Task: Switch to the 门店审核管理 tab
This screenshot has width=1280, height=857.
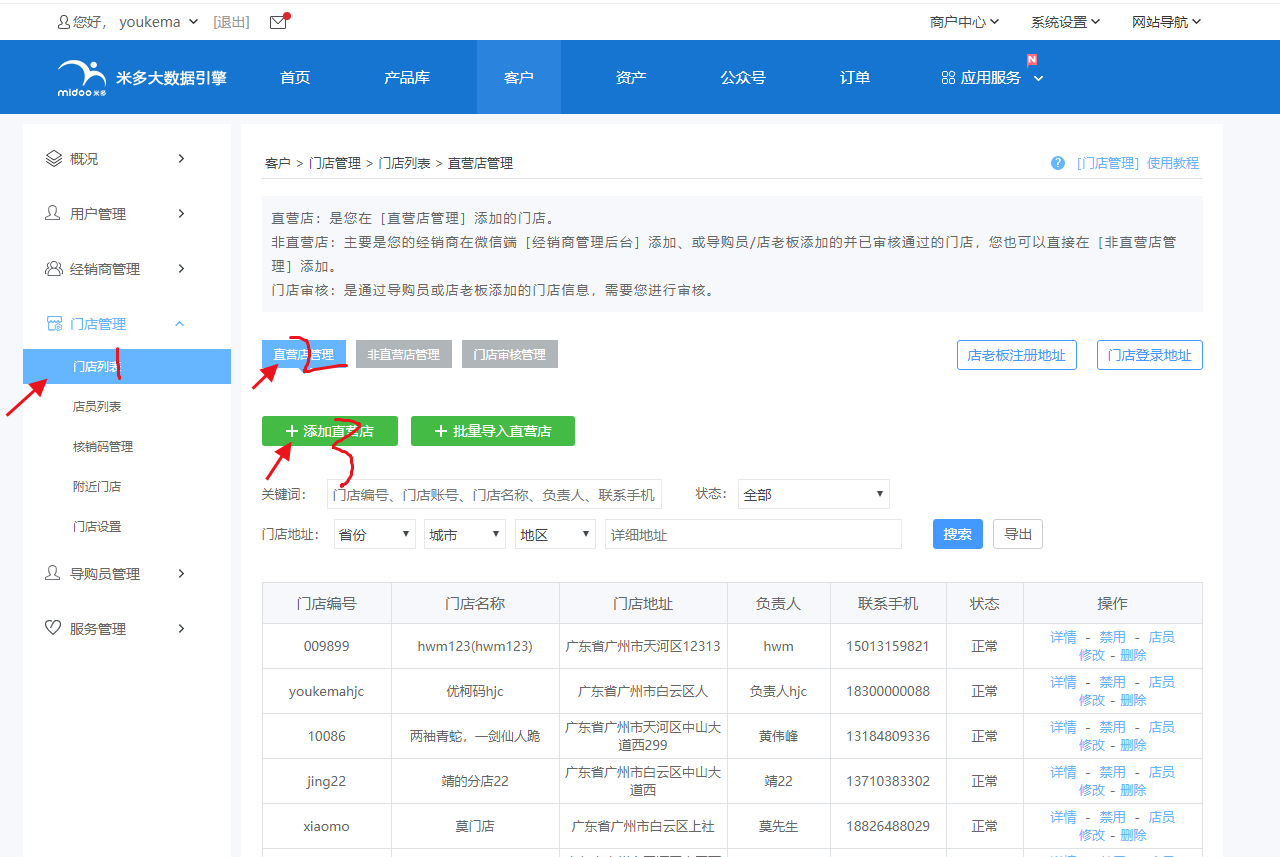Action: [510, 354]
